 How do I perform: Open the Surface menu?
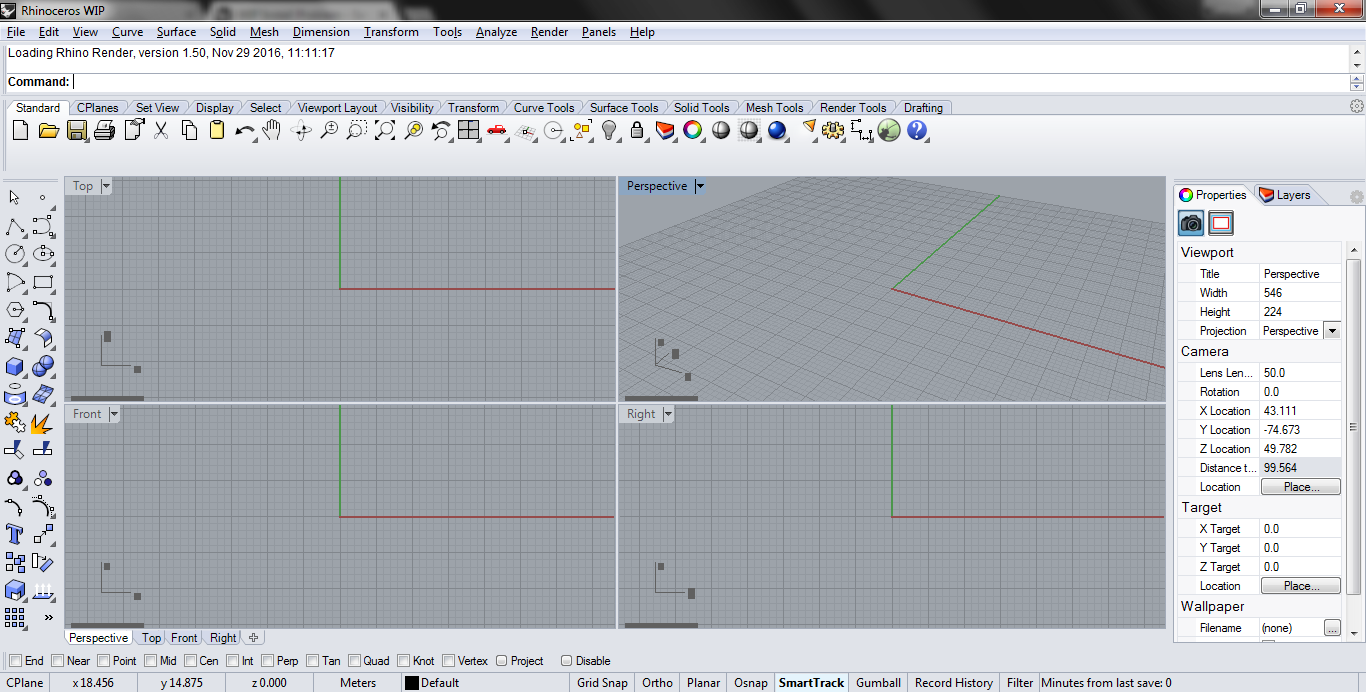[x=176, y=32]
